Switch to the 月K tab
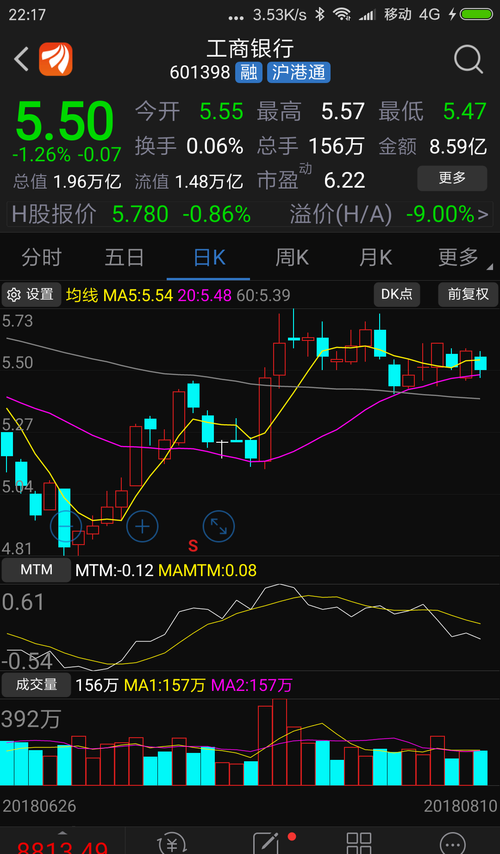This screenshot has height=854, width=500. (375, 257)
